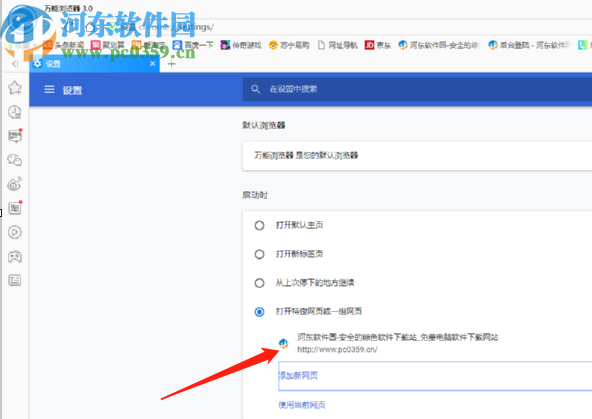Open the video play icon in sidebar
The image size is (592, 419).
point(15,232)
